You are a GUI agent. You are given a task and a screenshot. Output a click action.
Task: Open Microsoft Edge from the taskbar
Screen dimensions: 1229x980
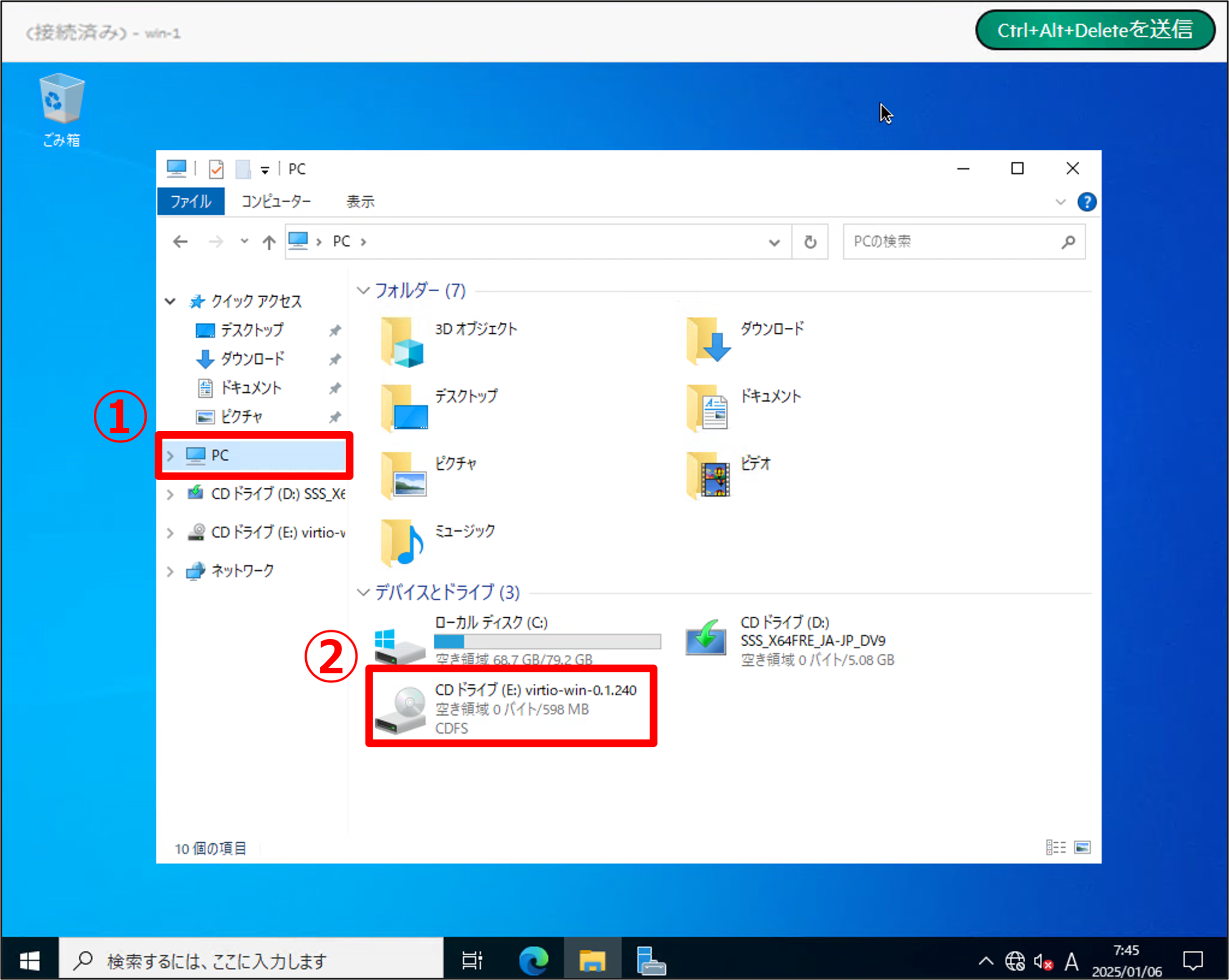click(534, 961)
